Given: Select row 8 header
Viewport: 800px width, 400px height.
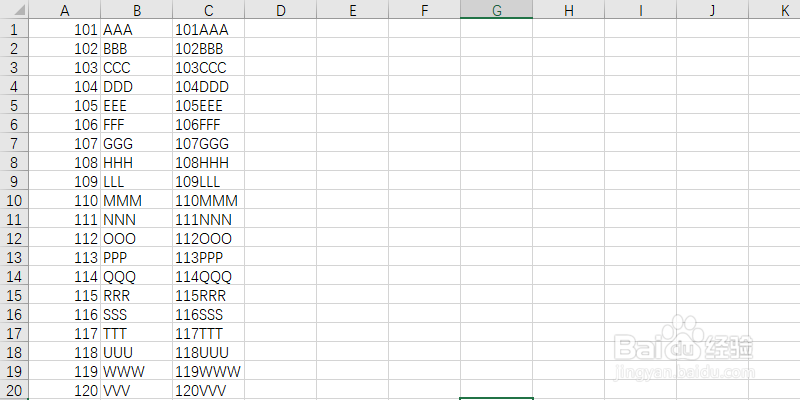Looking at the screenshot, I should coord(14,161).
